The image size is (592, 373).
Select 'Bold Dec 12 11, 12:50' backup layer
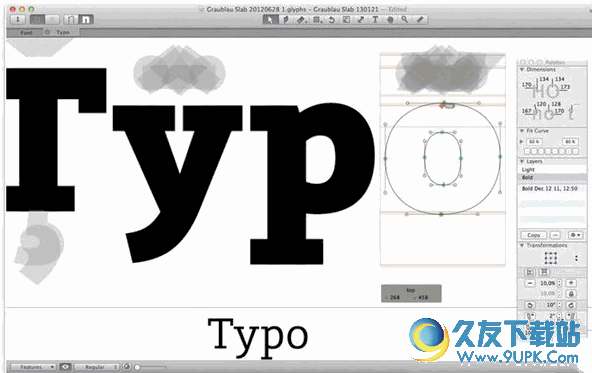[x=552, y=188]
